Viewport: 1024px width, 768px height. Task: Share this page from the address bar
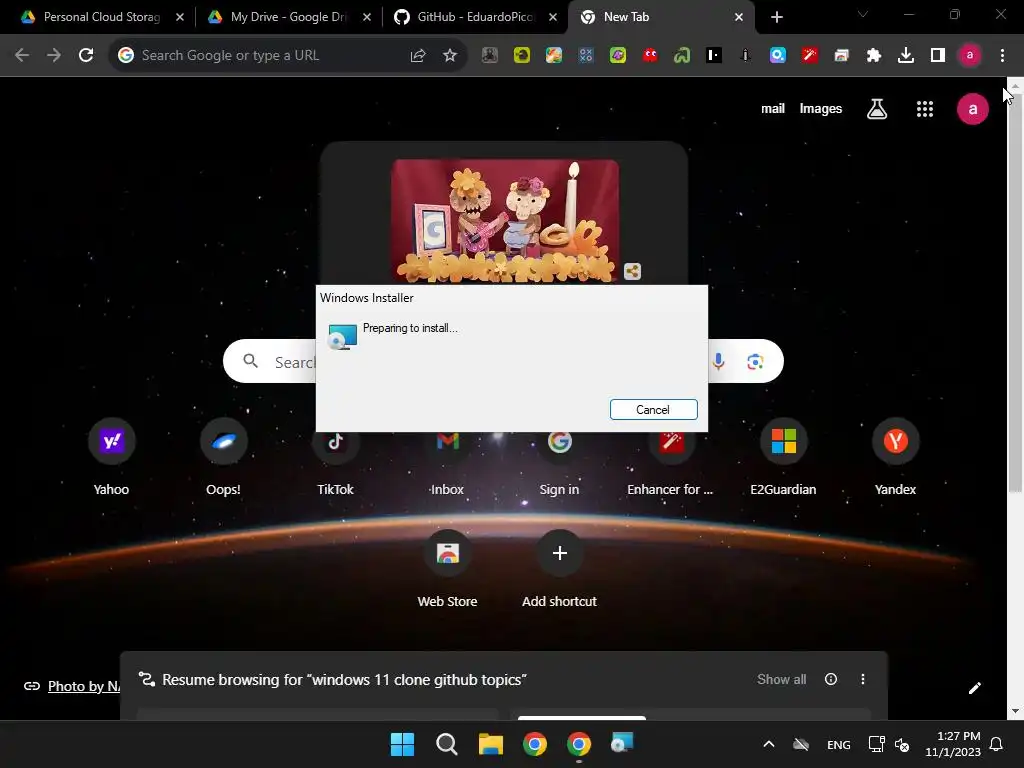point(418,56)
